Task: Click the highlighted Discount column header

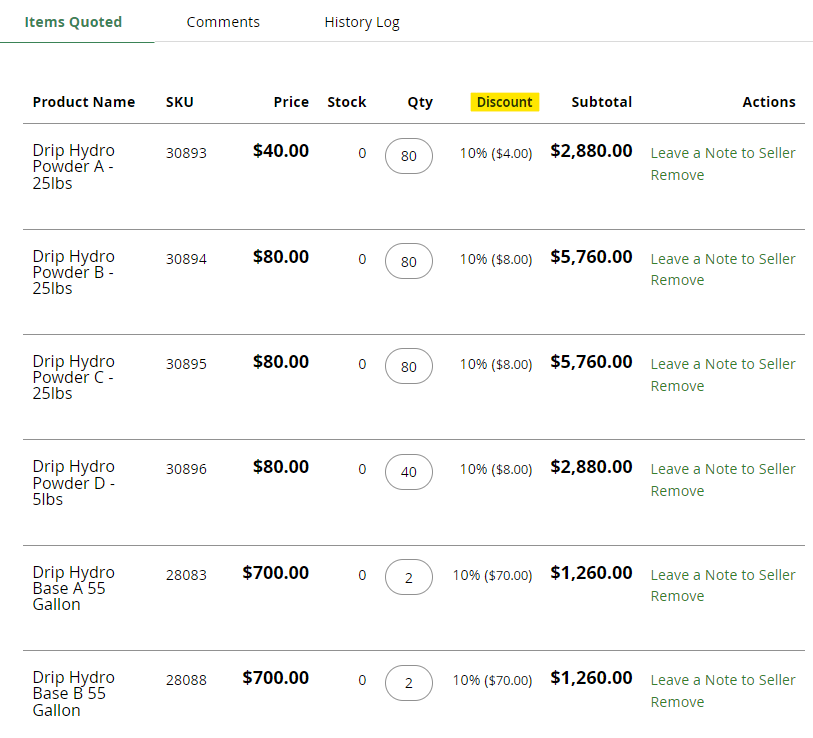Action: coord(504,102)
